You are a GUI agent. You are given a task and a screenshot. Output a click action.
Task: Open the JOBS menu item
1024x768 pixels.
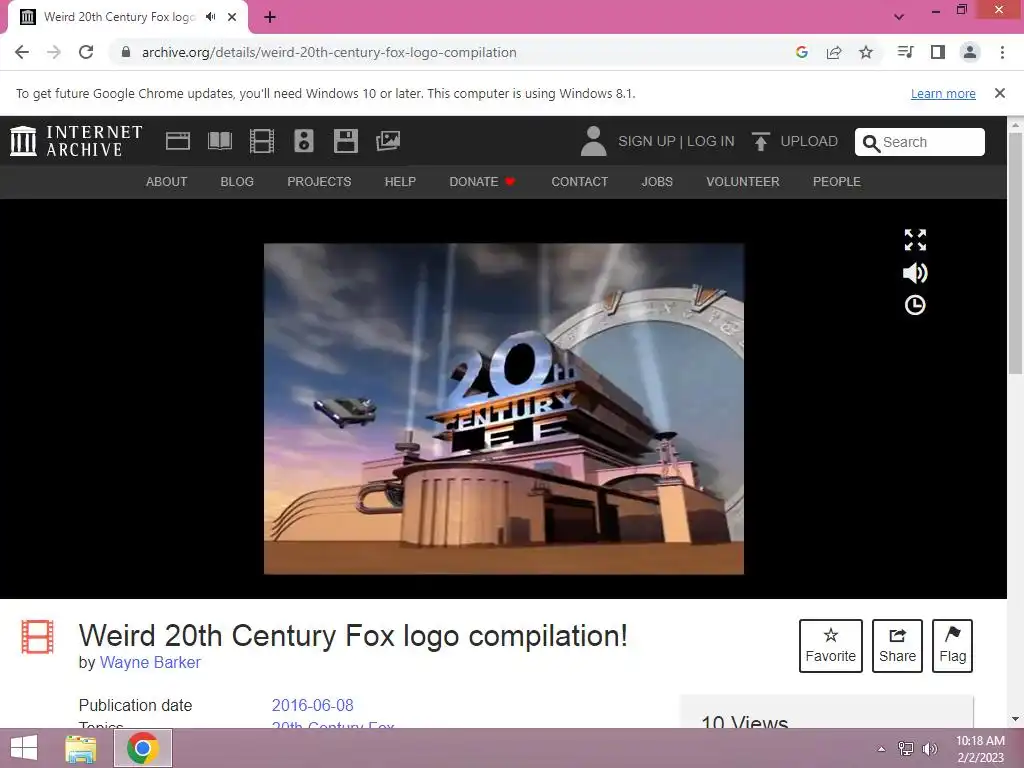[657, 182]
